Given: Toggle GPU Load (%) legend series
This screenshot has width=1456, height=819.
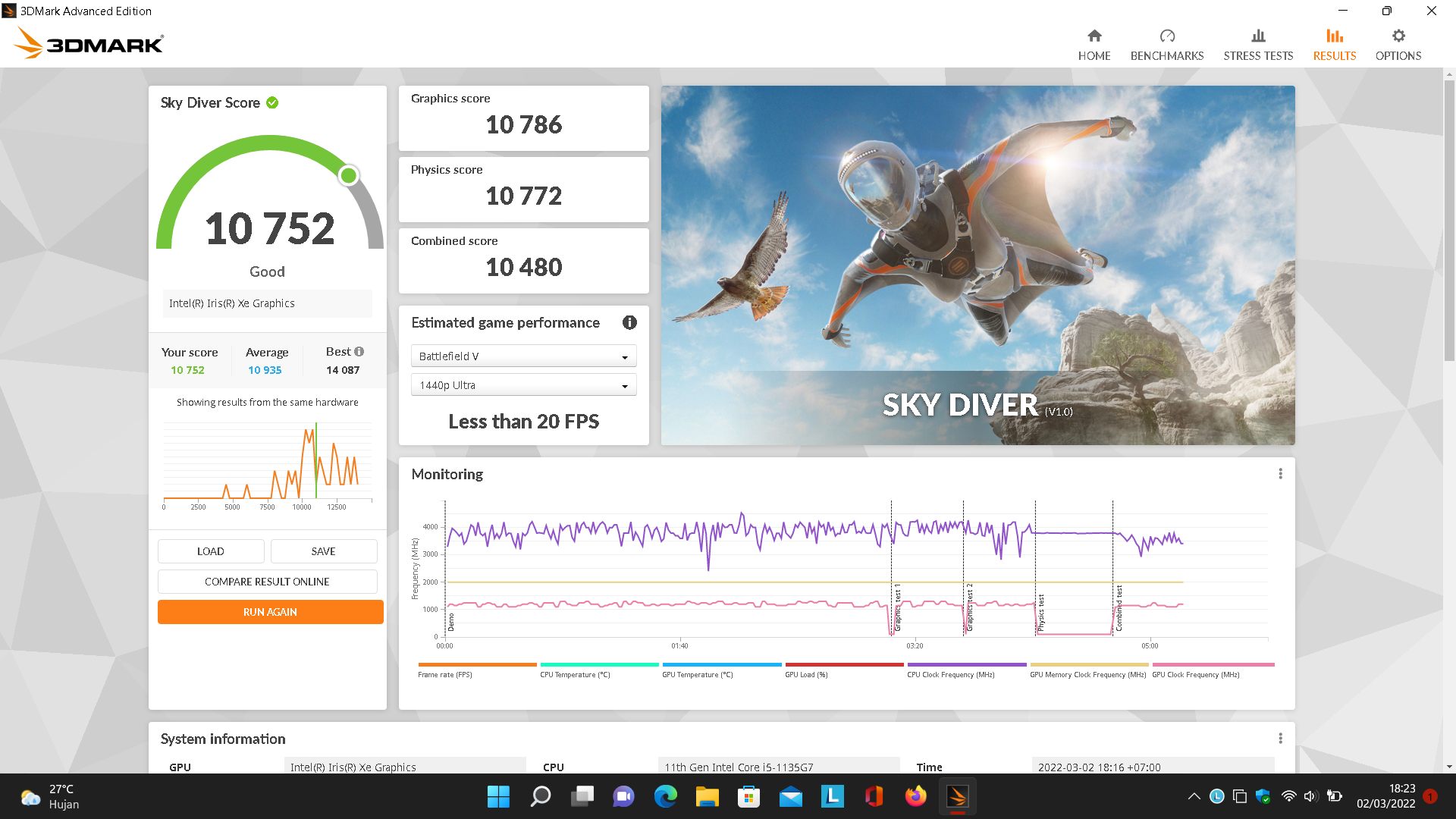Looking at the screenshot, I should pyautogui.click(x=843, y=670).
